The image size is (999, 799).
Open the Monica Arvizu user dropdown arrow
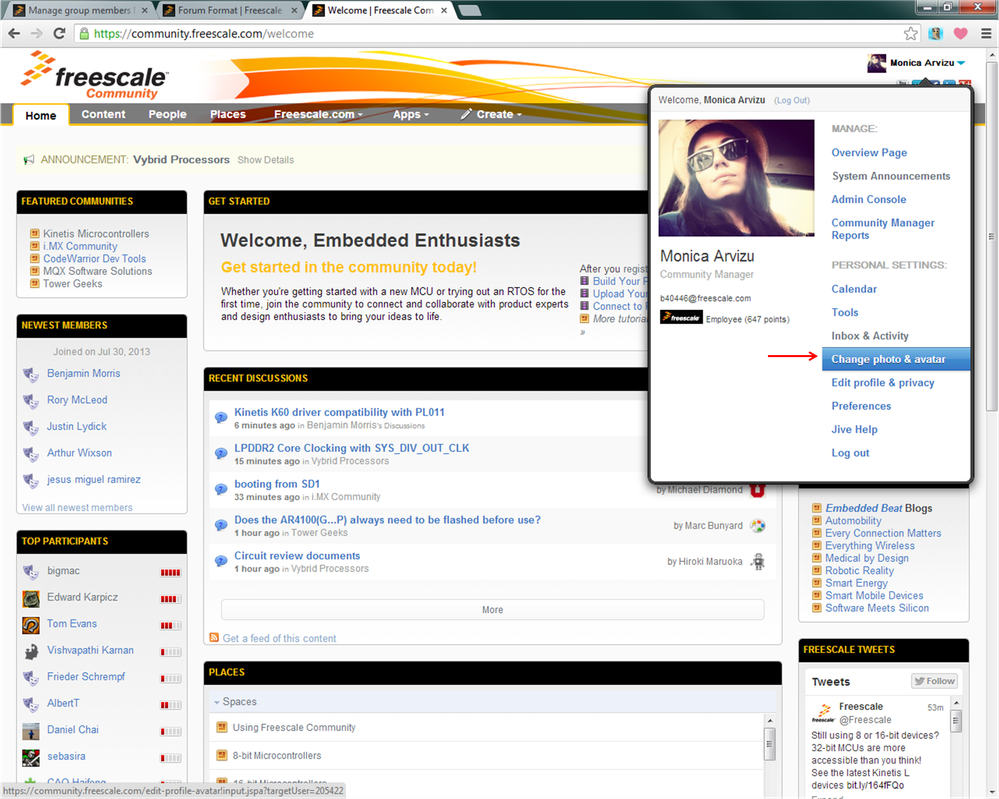click(961, 62)
